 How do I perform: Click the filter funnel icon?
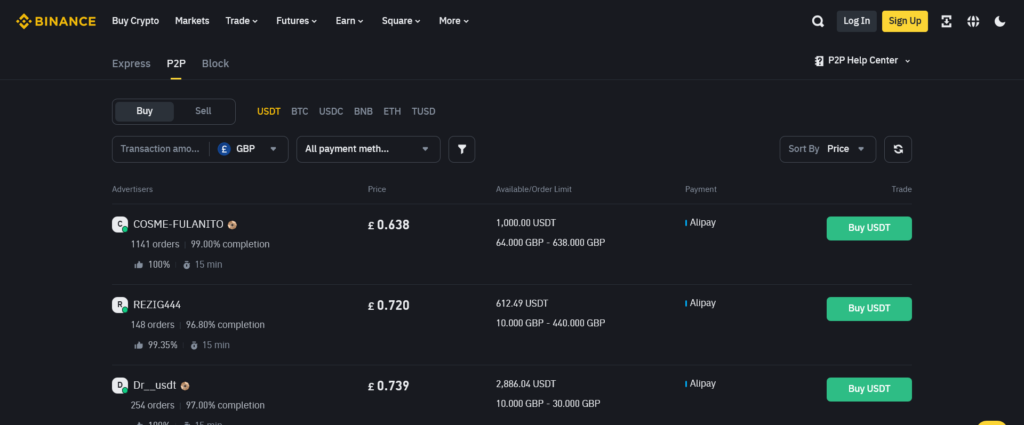(x=462, y=149)
